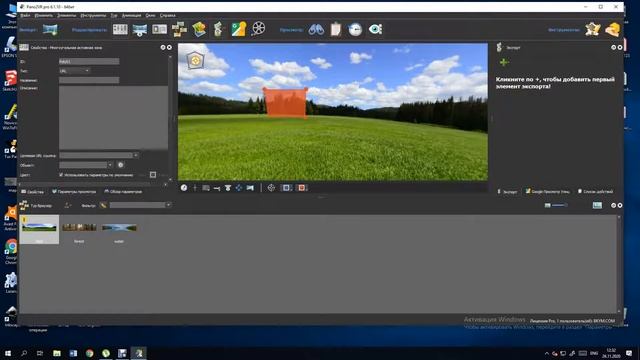The image size is (640, 360).
Task: Open Viewing Parameters toolbar icon
Action: [x=140, y=29]
